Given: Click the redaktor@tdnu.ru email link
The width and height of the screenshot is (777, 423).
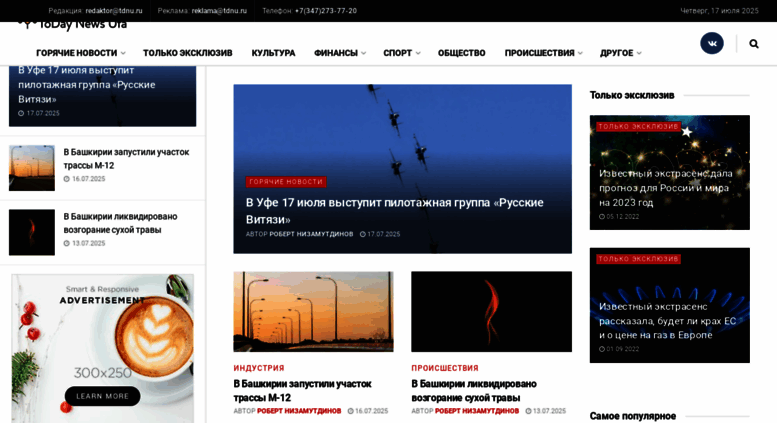Looking at the screenshot, I should (114, 11).
